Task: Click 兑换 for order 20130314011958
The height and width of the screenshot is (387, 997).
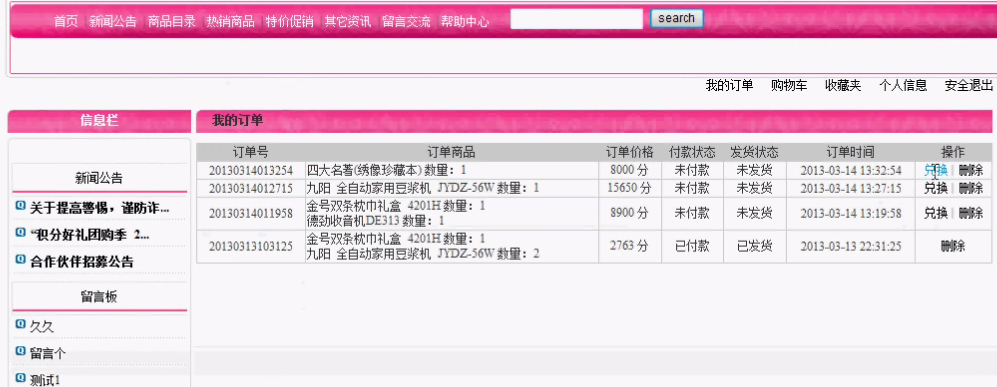Action: point(935,214)
